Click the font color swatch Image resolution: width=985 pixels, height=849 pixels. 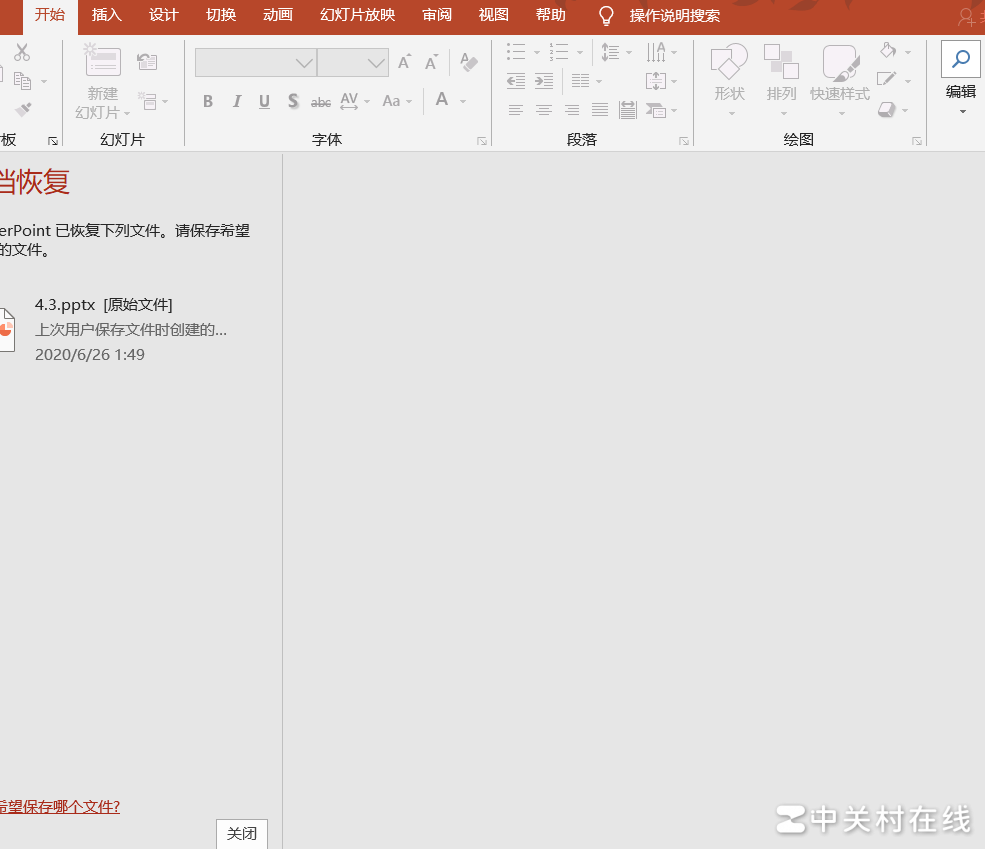(x=440, y=100)
